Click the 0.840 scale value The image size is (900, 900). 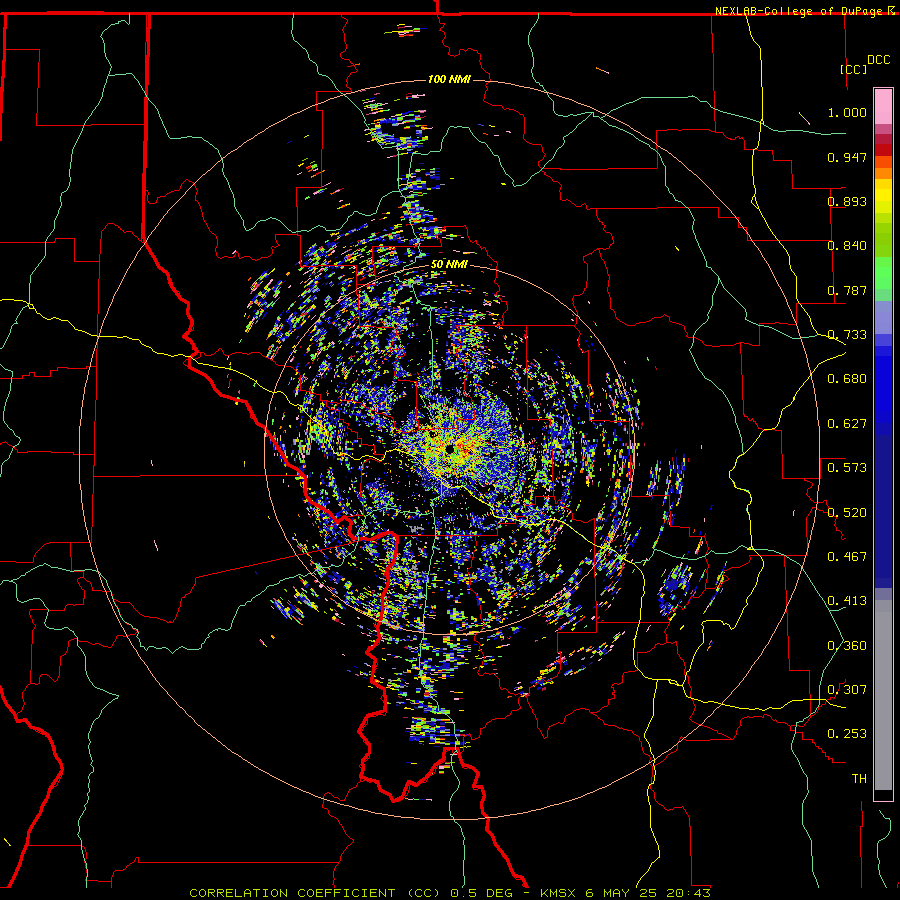(847, 246)
